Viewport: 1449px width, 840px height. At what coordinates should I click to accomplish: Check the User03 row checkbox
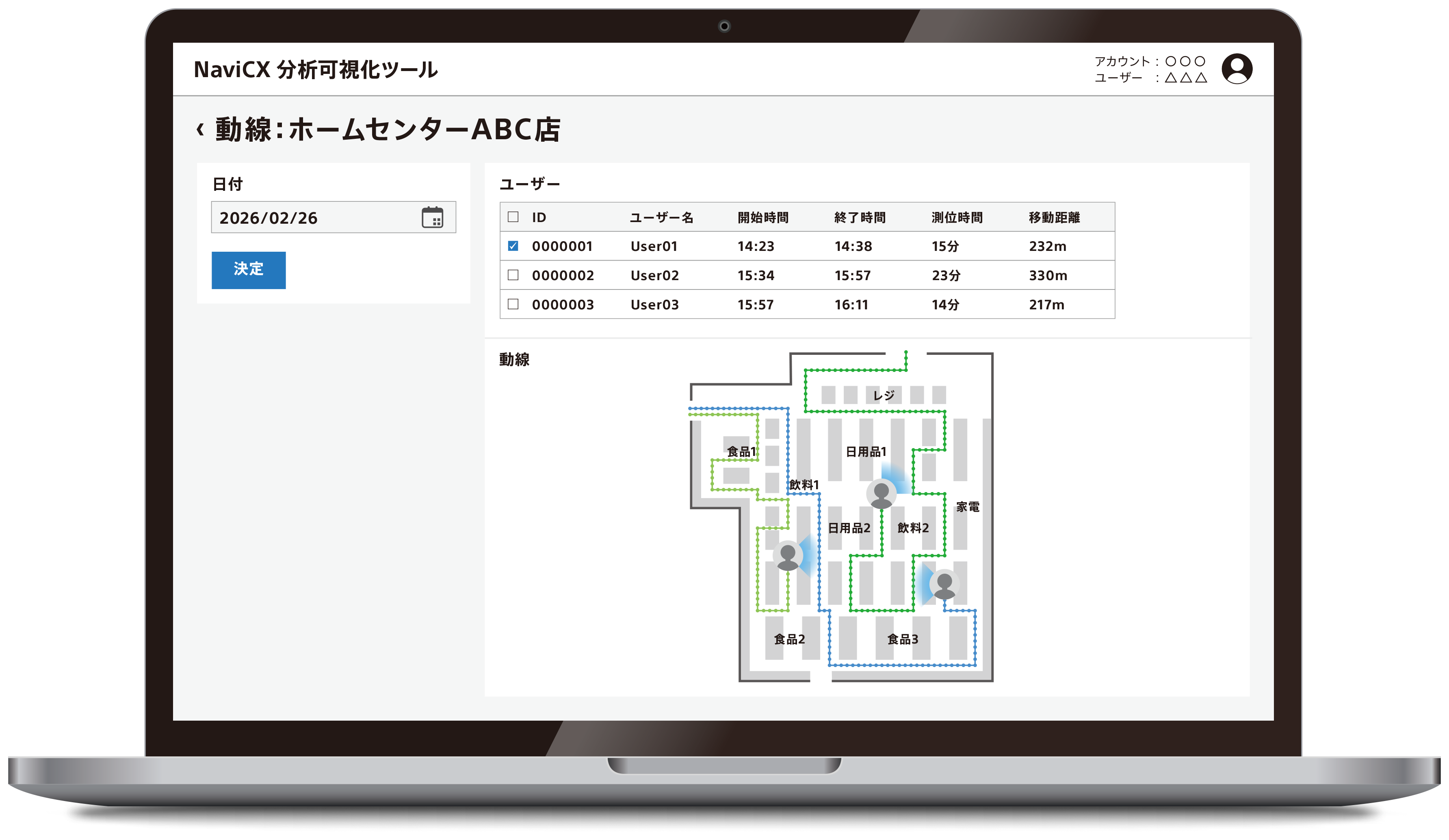(513, 304)
